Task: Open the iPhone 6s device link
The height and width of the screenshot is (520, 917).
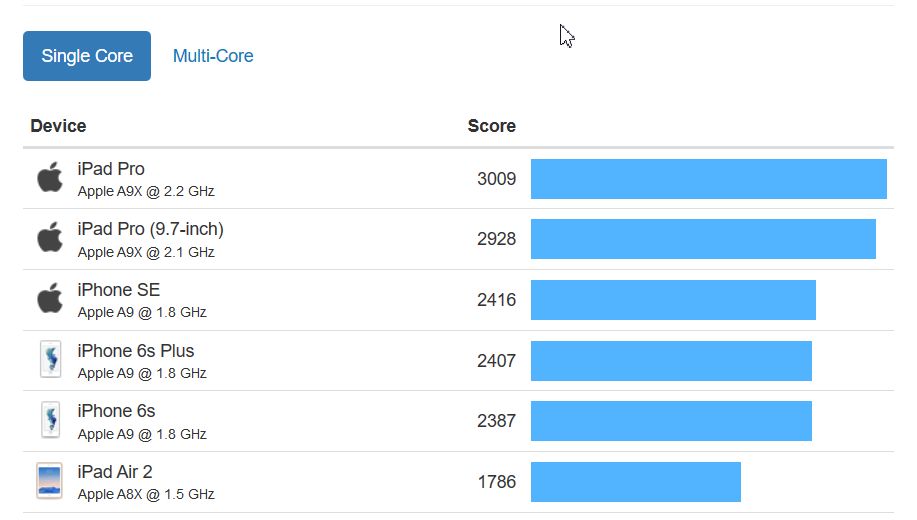Action: pos(116,411)
